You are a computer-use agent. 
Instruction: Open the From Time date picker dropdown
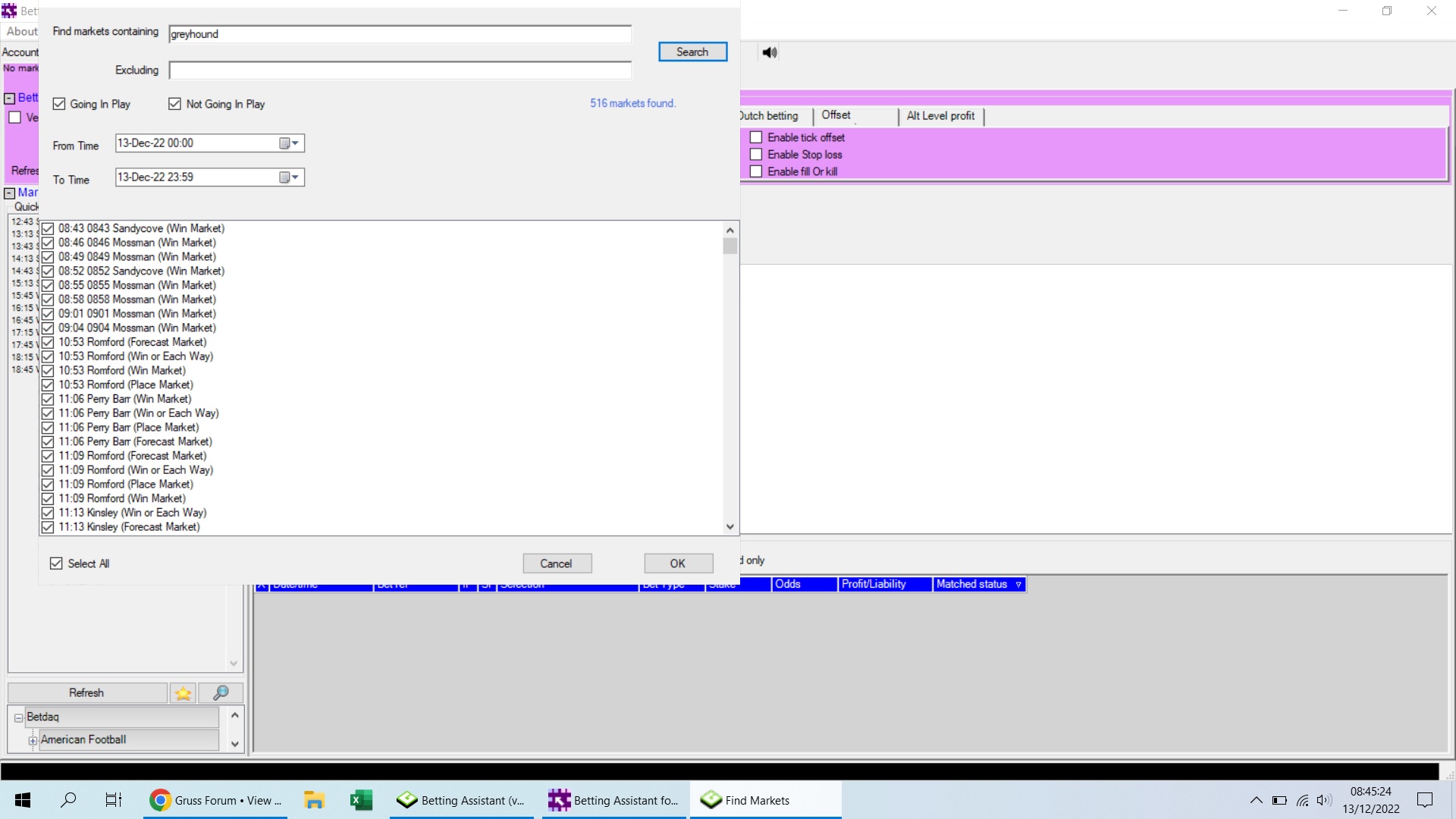[x=296, y=143]
